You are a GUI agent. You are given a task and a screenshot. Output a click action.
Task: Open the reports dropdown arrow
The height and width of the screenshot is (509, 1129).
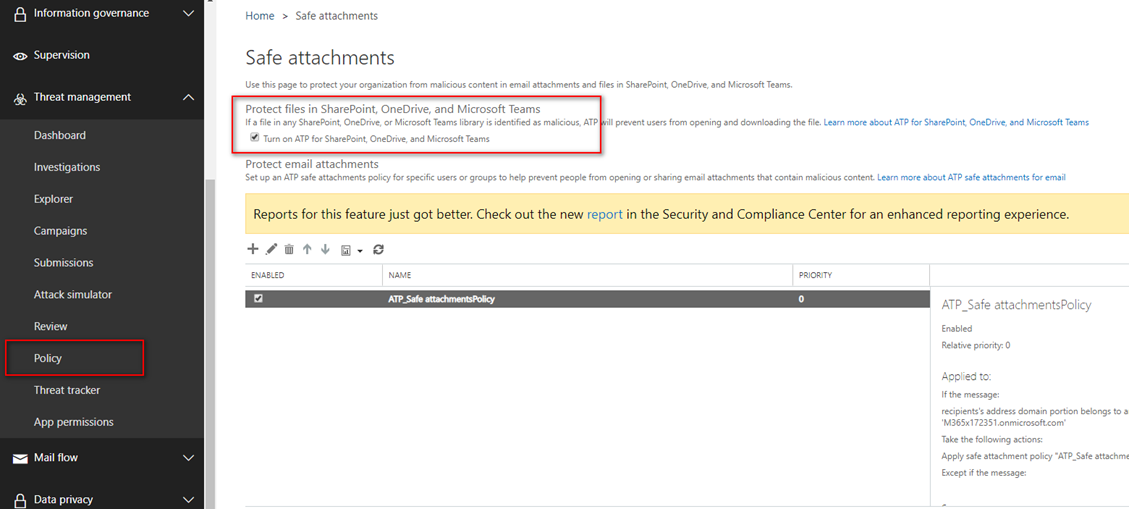(x=359, y=251)
